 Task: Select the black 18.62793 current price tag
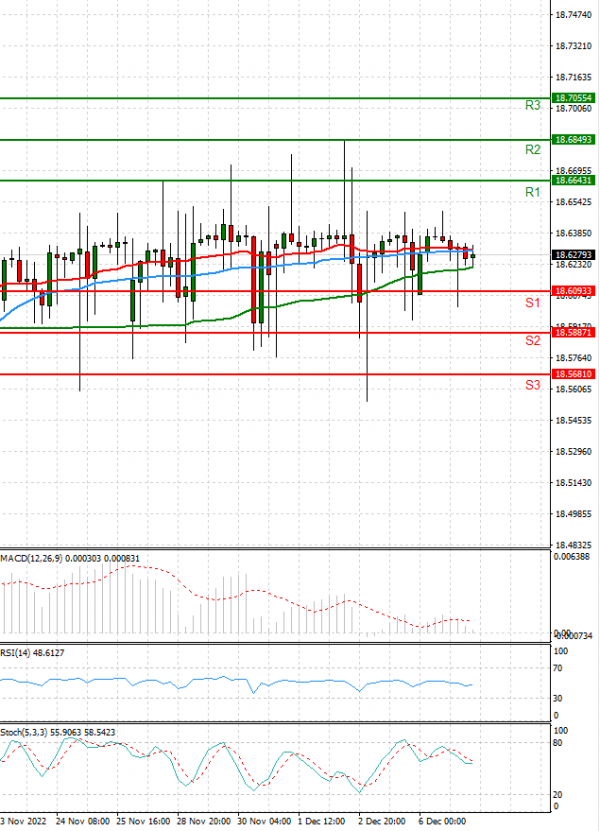pyautogui.click(x=573, y=255)
